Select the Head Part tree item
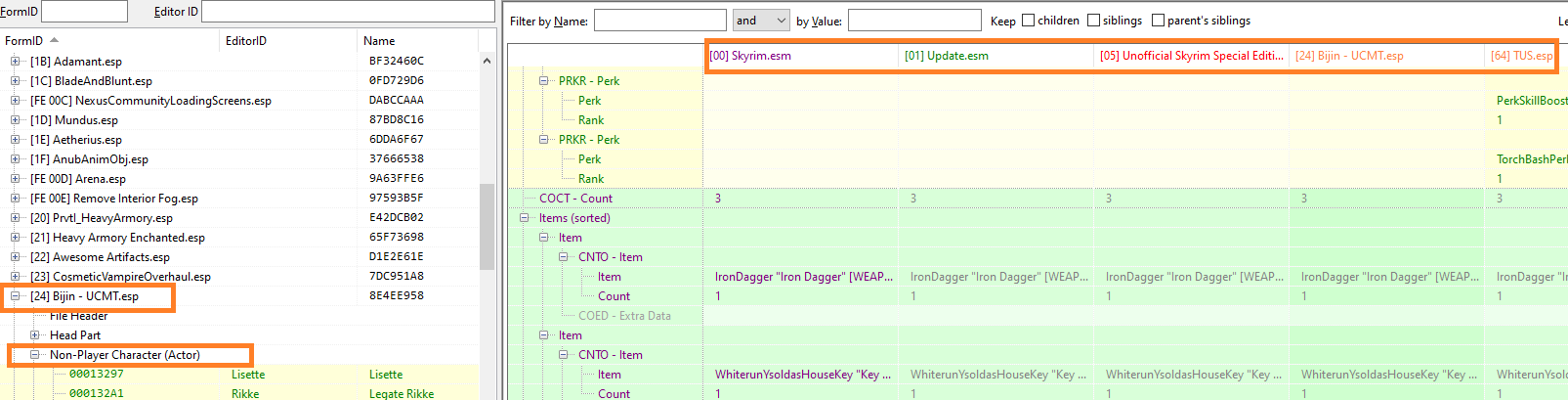 75,335
